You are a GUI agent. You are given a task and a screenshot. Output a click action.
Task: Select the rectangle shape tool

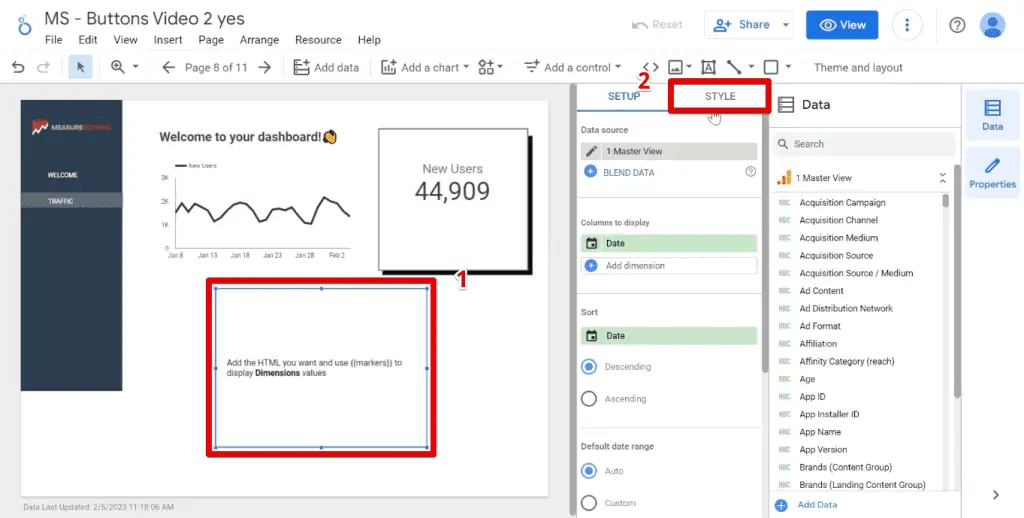click(x=771, y=67)
